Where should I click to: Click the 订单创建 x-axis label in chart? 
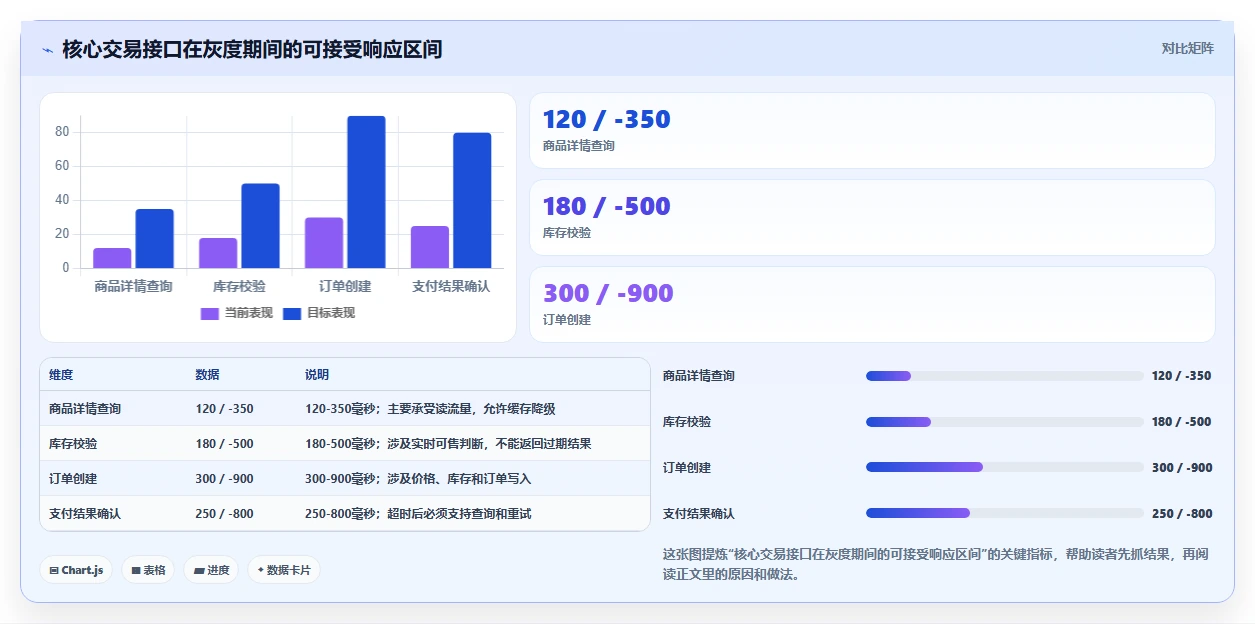coord(345,287)
